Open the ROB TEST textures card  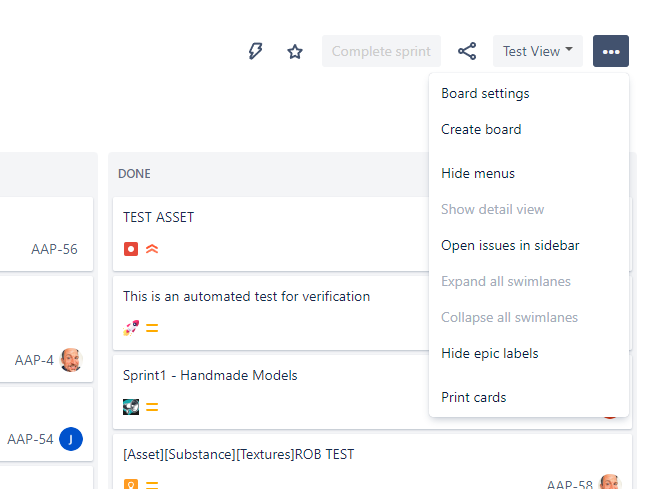[372, 461]
